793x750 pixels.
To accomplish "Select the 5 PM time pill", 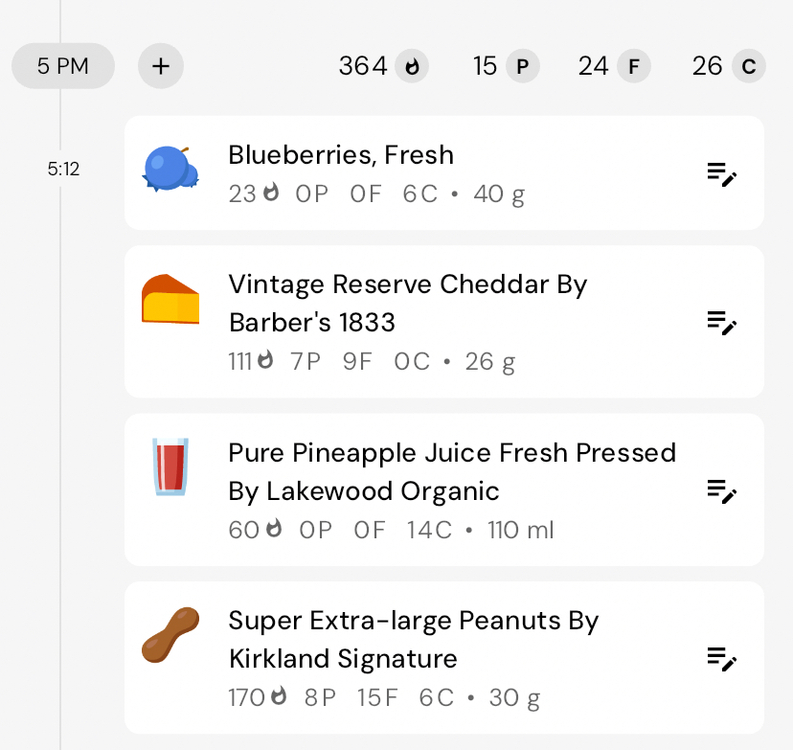I will tap(63, 66).
